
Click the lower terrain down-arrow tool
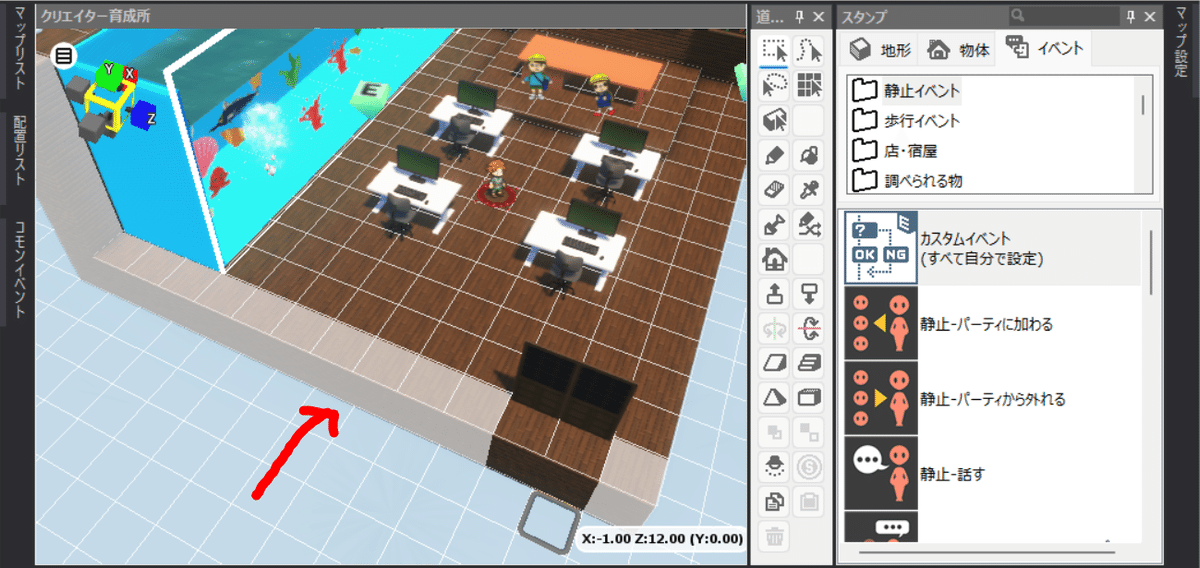[810, 294]
